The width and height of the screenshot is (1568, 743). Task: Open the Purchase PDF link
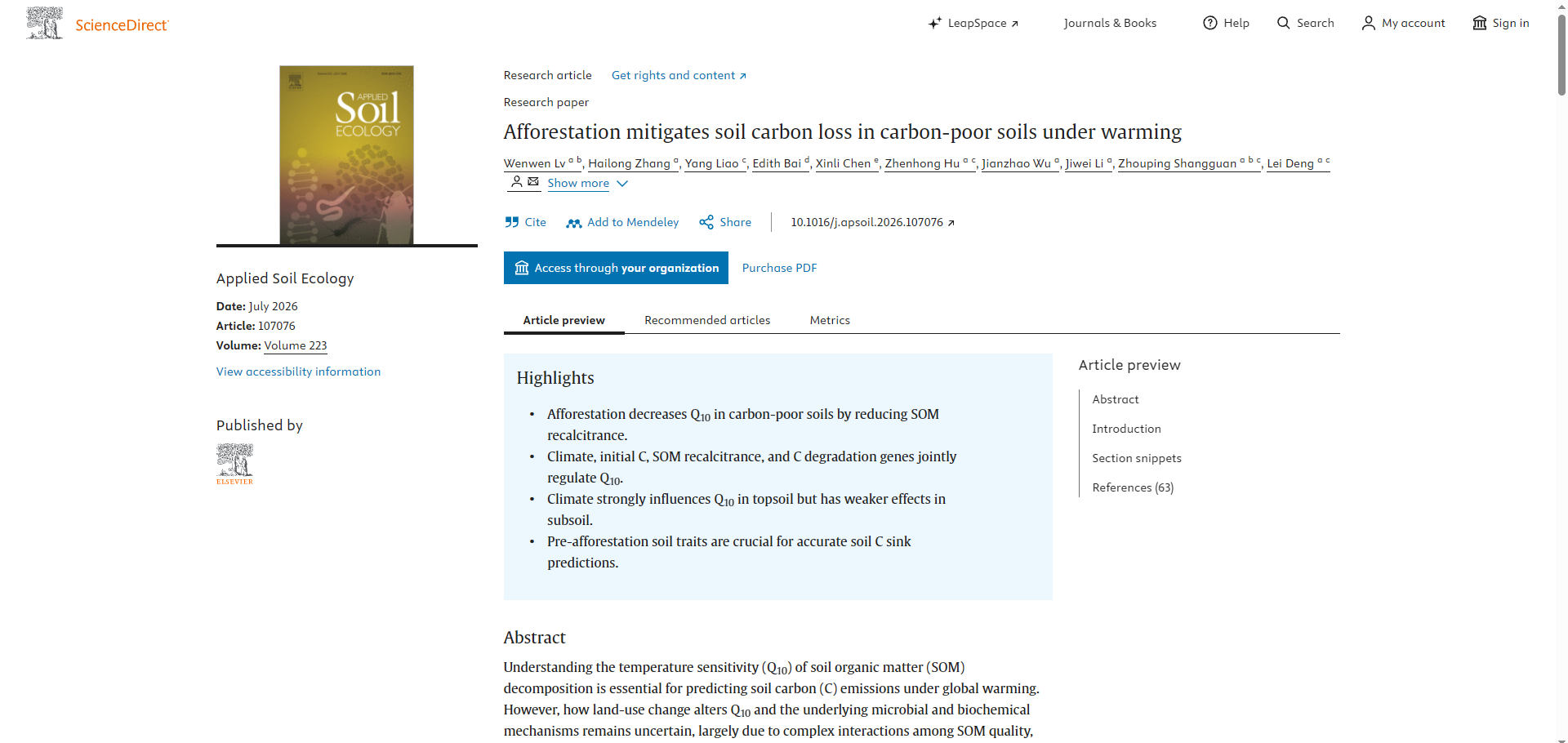click(x=779, y=268)
